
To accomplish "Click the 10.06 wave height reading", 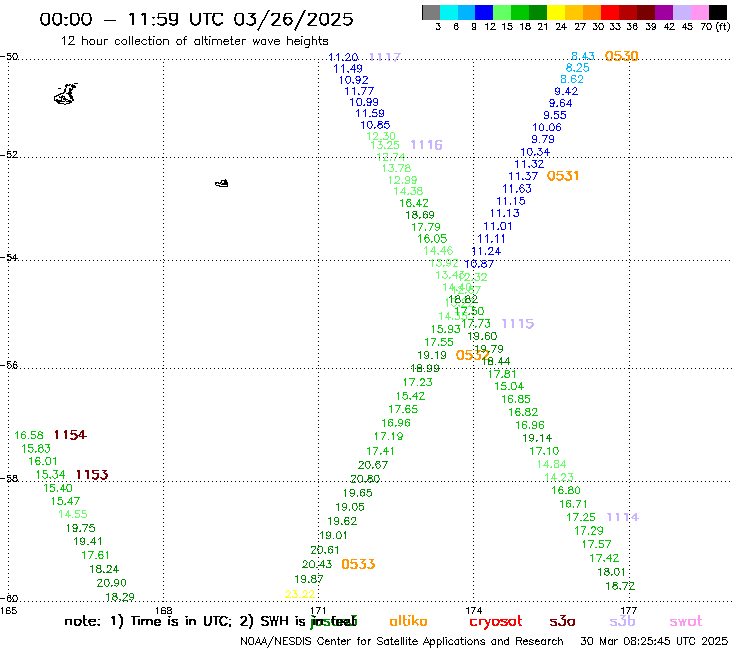I will [x=547, y=127].
